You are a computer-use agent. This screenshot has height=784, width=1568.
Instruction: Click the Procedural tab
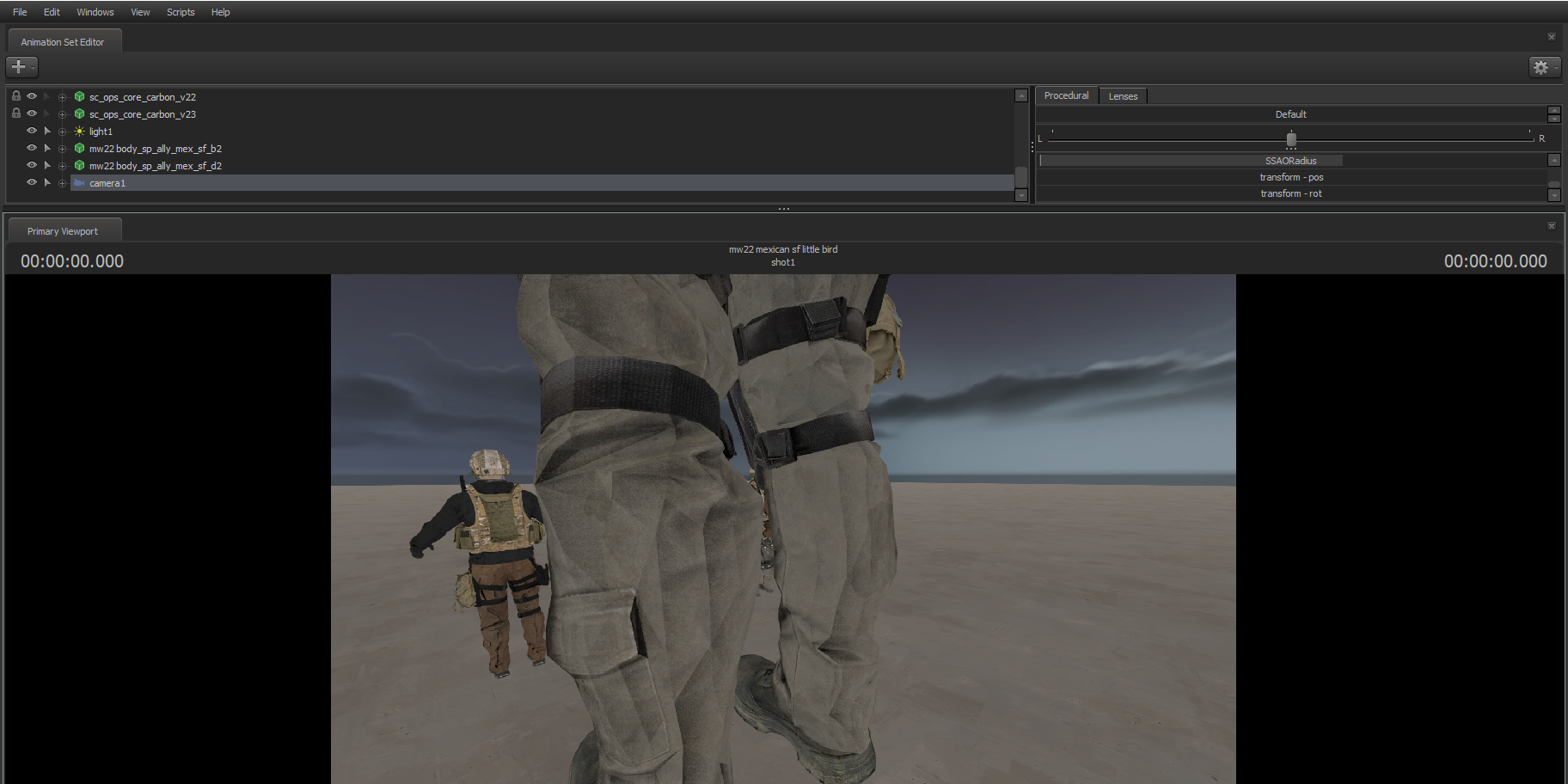(x=1066, y=95)
